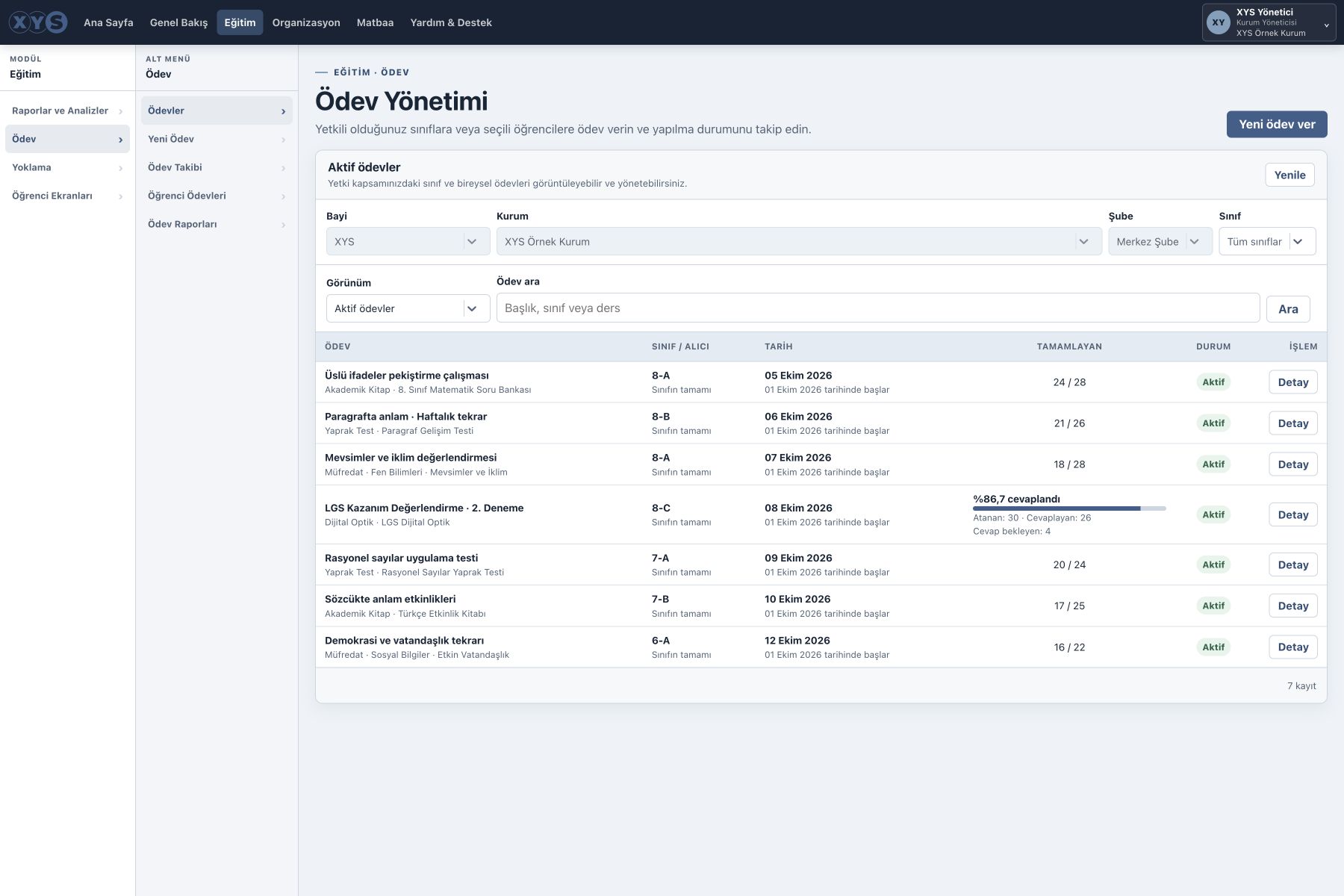
Task: Select Ödev in module sidebar
Action: pos(67,139)
